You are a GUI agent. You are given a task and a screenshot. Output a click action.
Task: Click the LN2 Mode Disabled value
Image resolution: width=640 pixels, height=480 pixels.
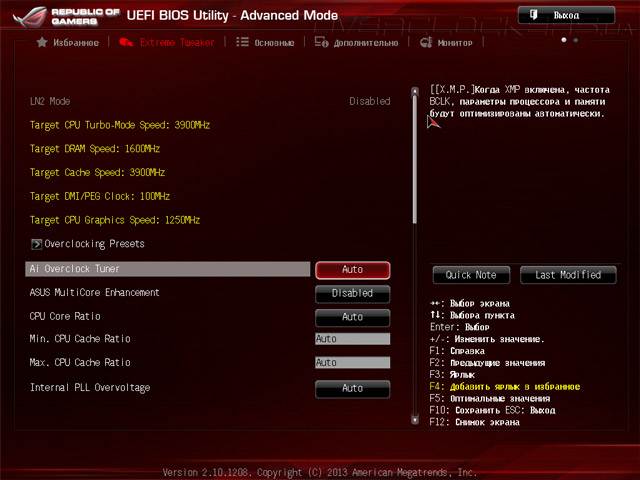370,101
